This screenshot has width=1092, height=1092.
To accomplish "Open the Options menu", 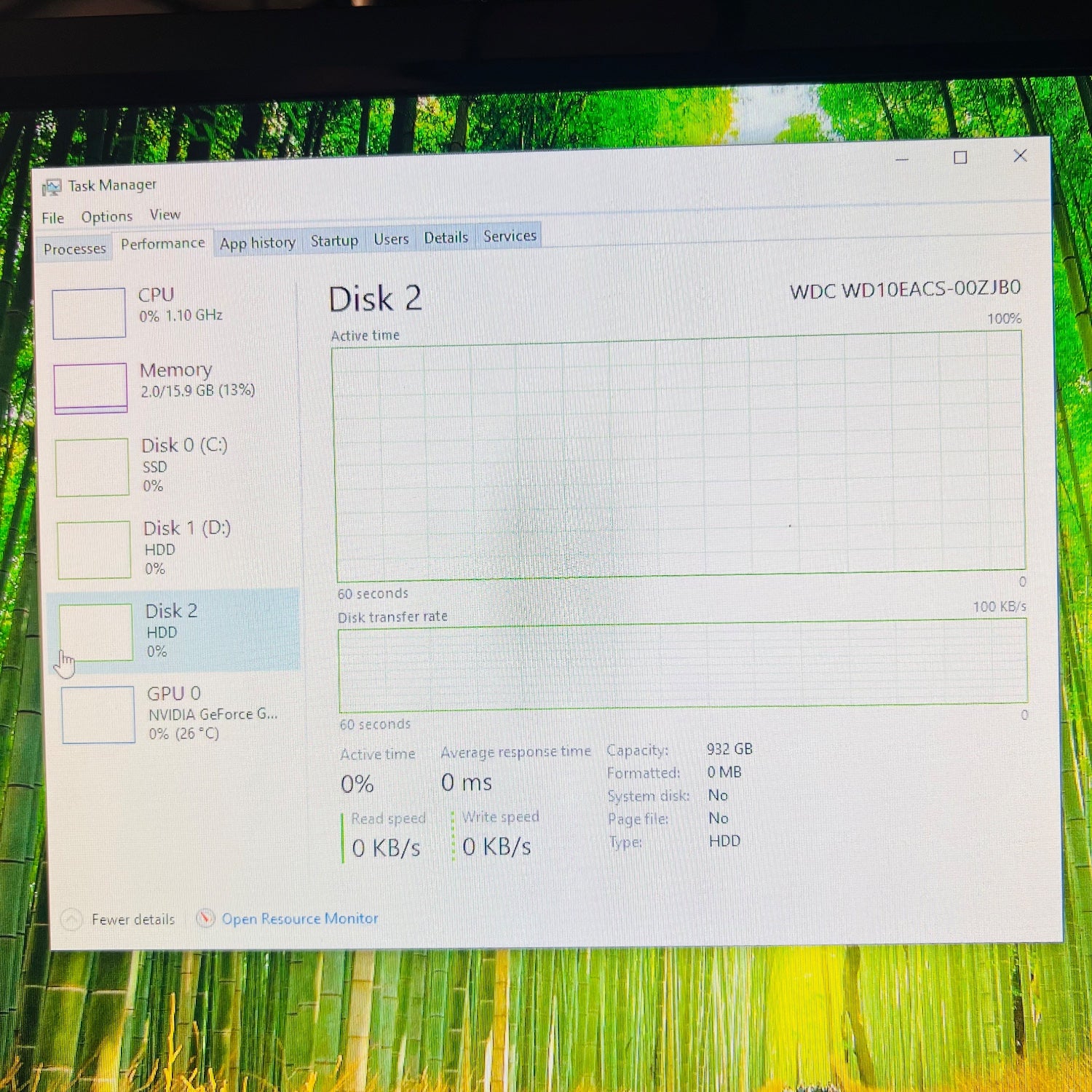I will coord(107,216).
